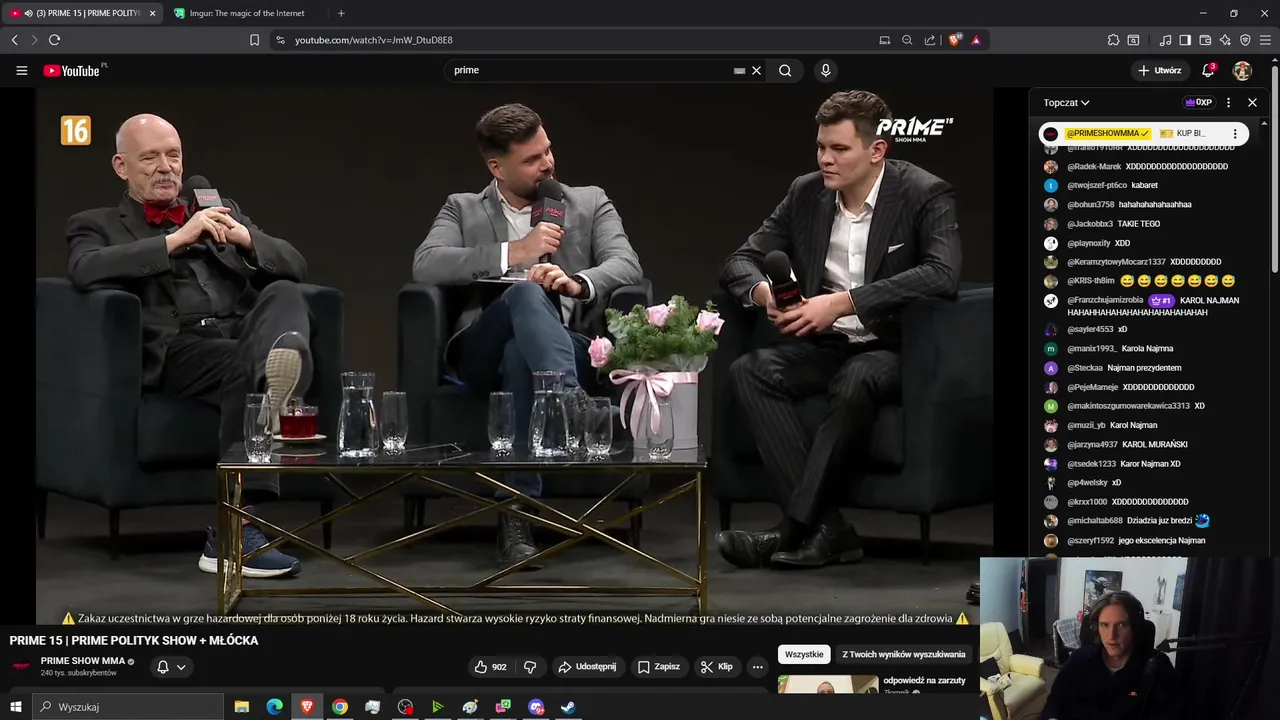Open Brave Shields lion icon
This screenshot has width=1280, height=720.
coord(954,40)
